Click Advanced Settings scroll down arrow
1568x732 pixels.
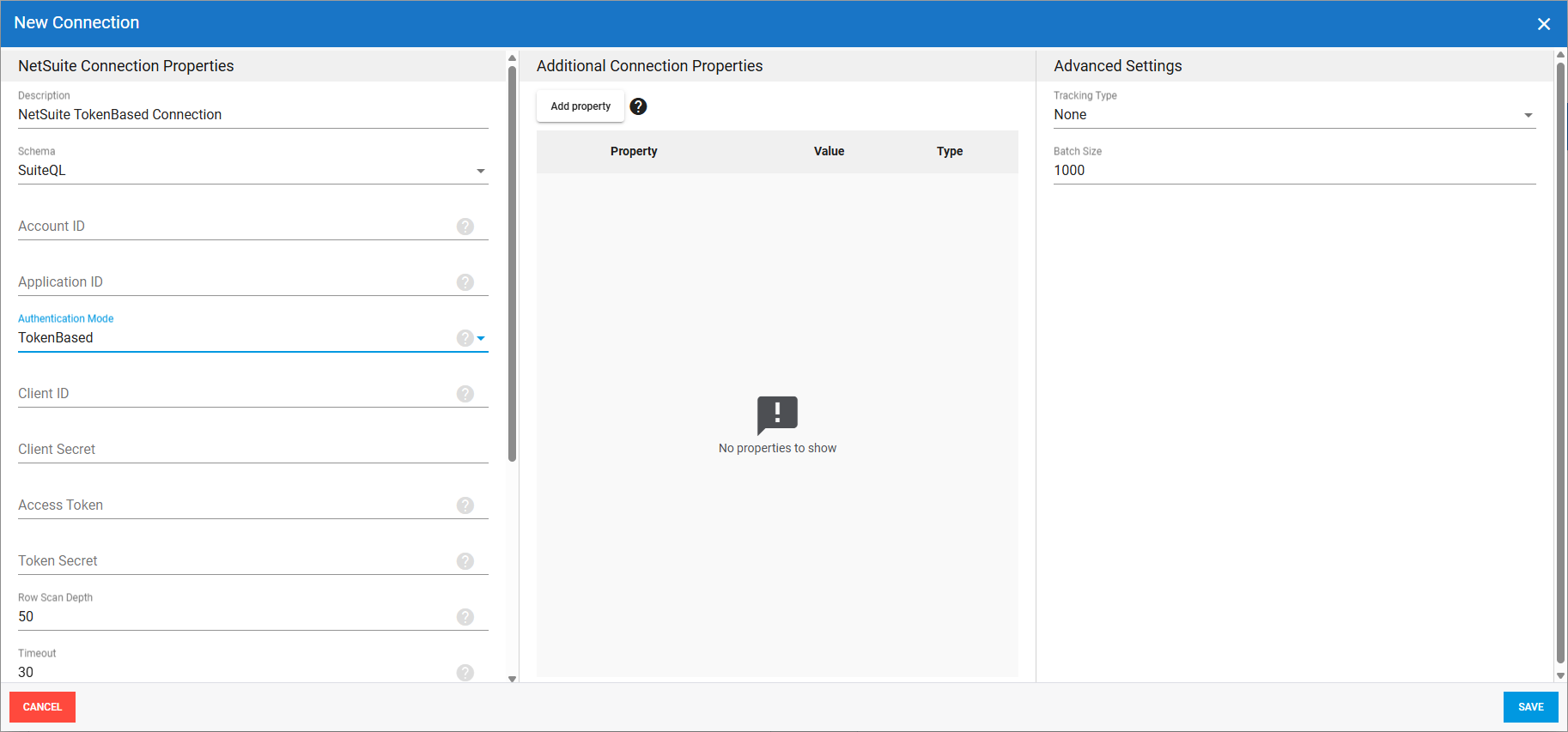(x=1560, y=676)
